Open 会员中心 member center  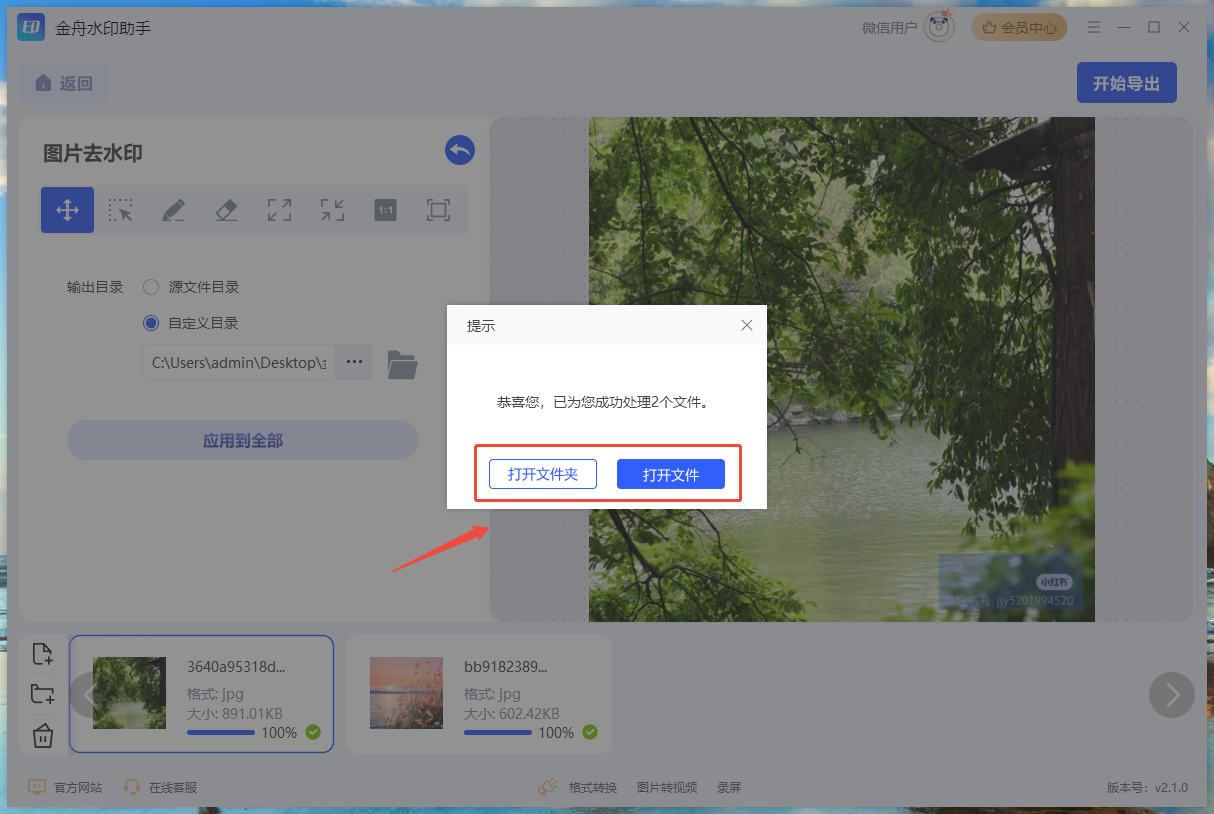click(1019, 28)
